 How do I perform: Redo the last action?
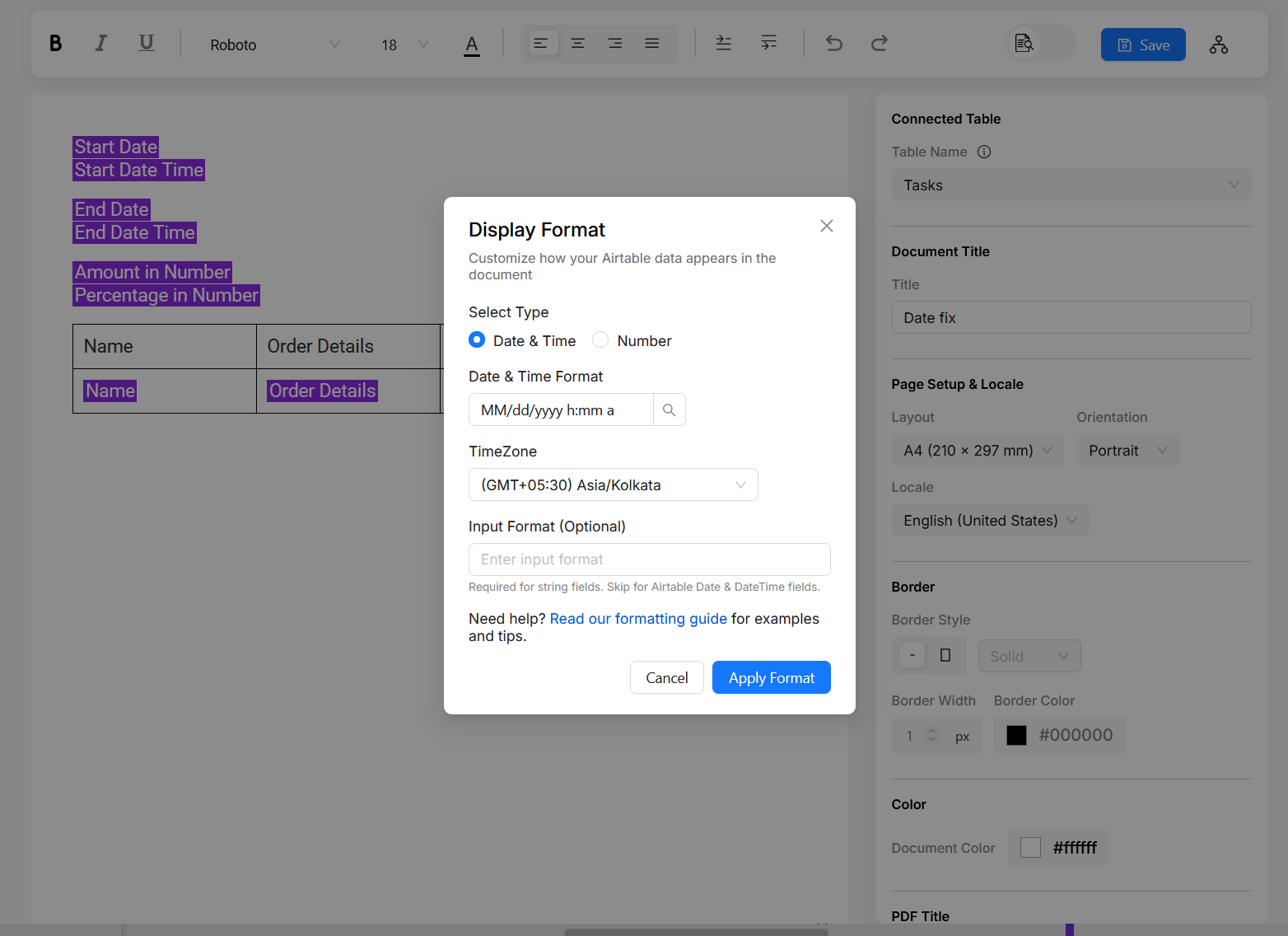[880, 44]
